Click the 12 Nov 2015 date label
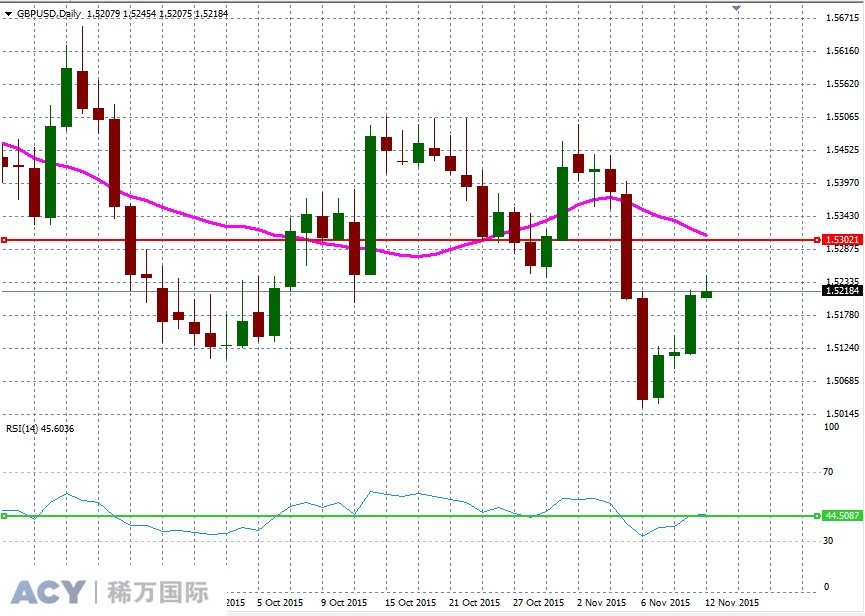The width and height of the screenshot is (865, 616). (732, 603)
